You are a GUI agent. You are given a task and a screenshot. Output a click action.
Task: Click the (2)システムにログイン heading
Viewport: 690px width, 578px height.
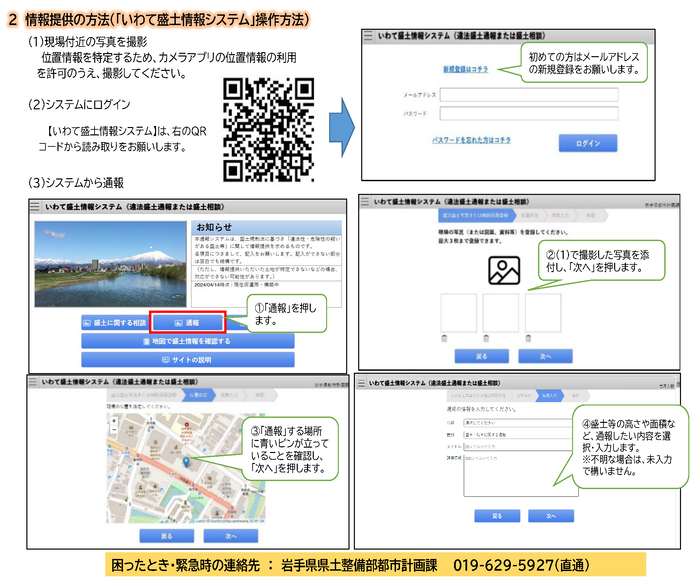79,104
